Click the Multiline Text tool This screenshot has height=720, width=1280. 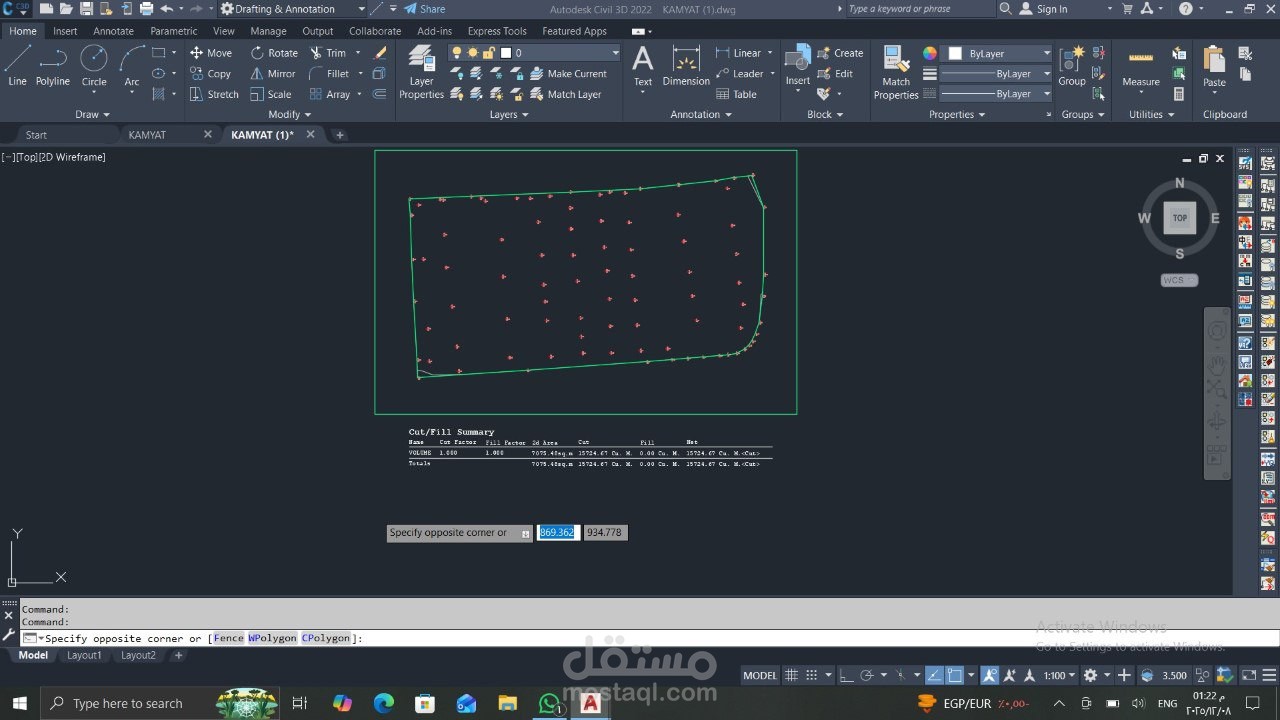tap(643, 66)
